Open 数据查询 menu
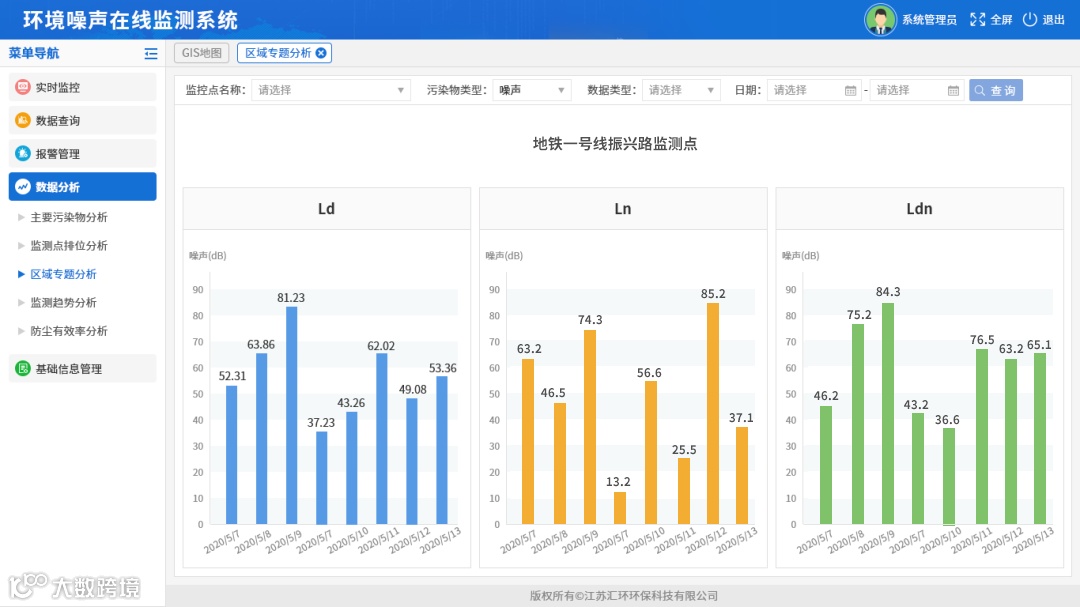This screenshot has width=1080, height=607. (x=83, y=120)
